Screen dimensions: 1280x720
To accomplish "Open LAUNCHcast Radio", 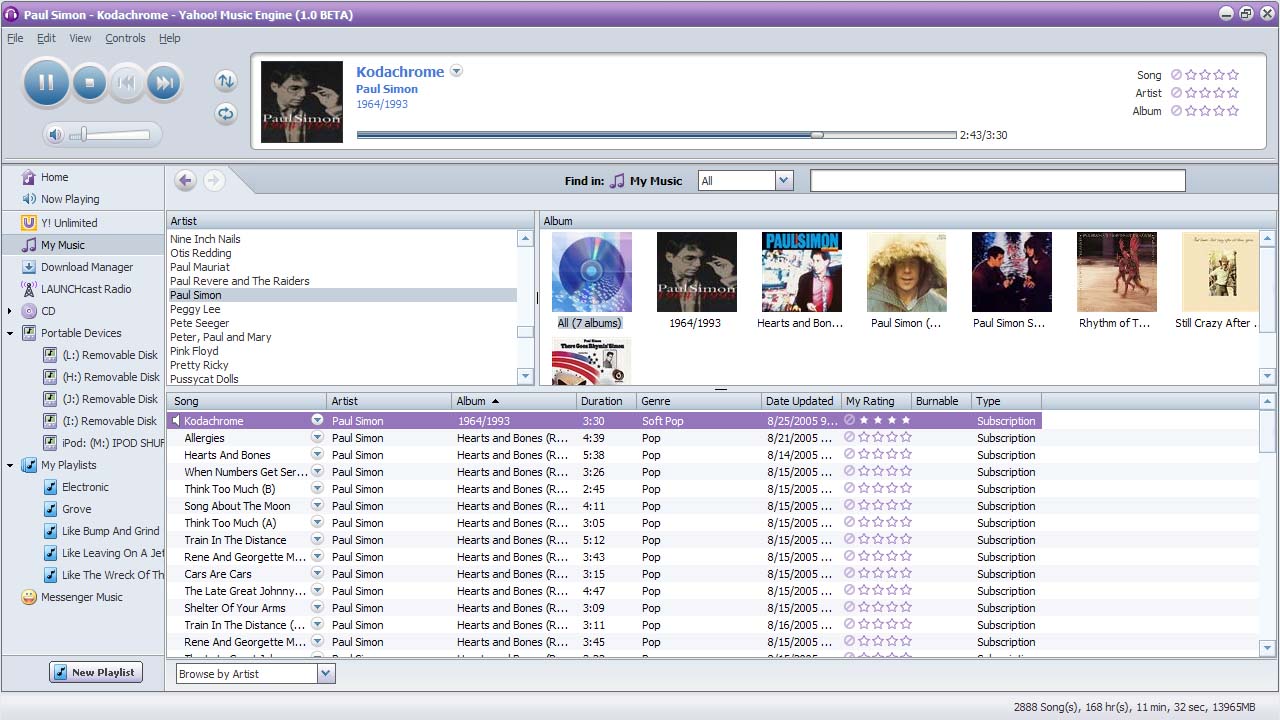I will (86, 289).
